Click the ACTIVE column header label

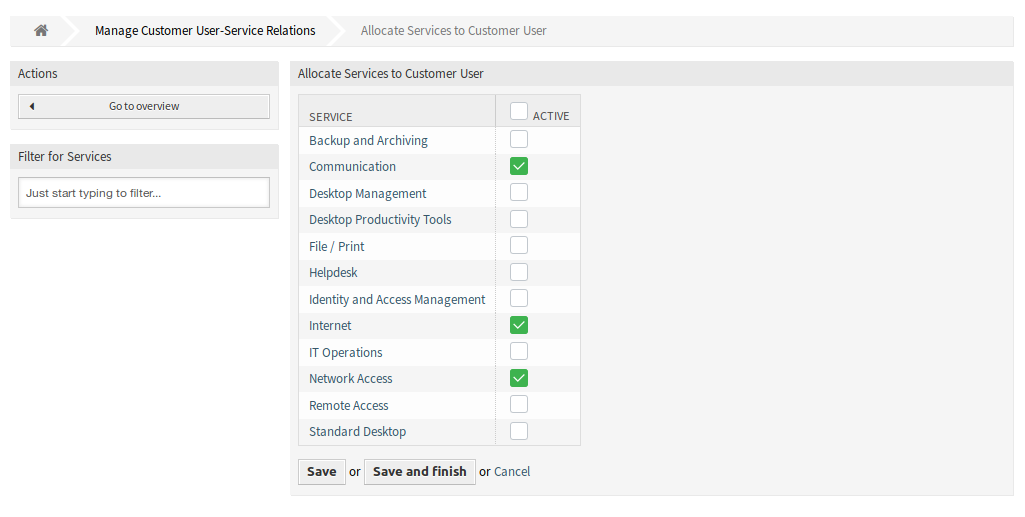coord(551,116)
